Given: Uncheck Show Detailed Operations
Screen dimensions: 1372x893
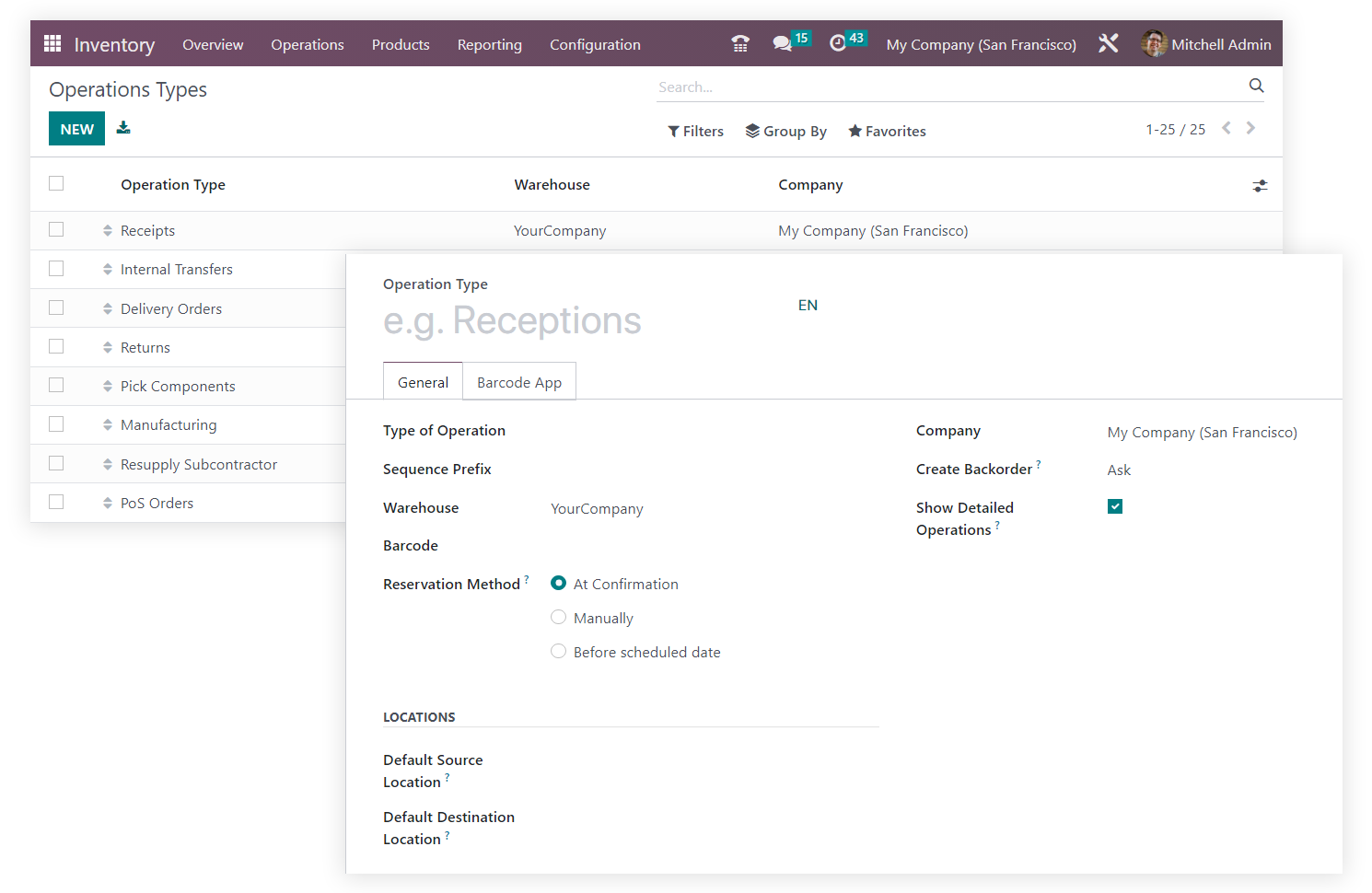Looking at the screenshot, I should pyautogui.click(x=1115, y=506).
